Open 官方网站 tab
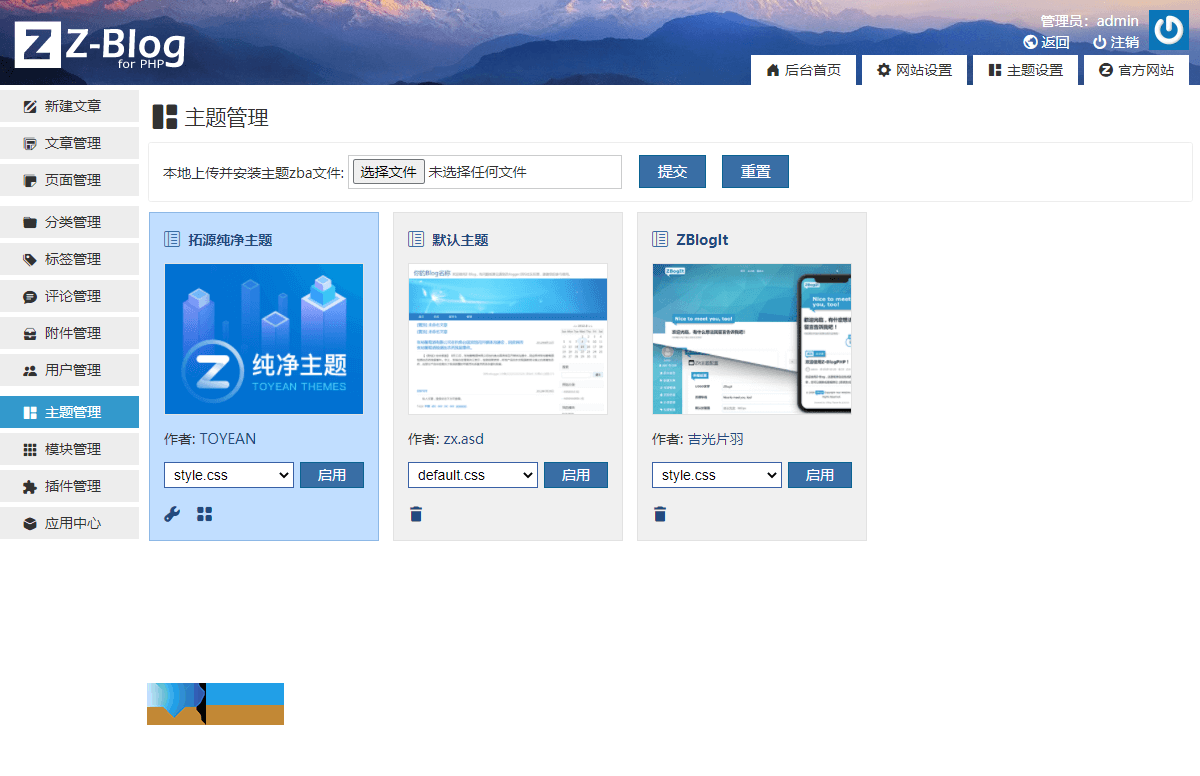This screenshot has height=776, width=1200. (x=1136, y=70)
